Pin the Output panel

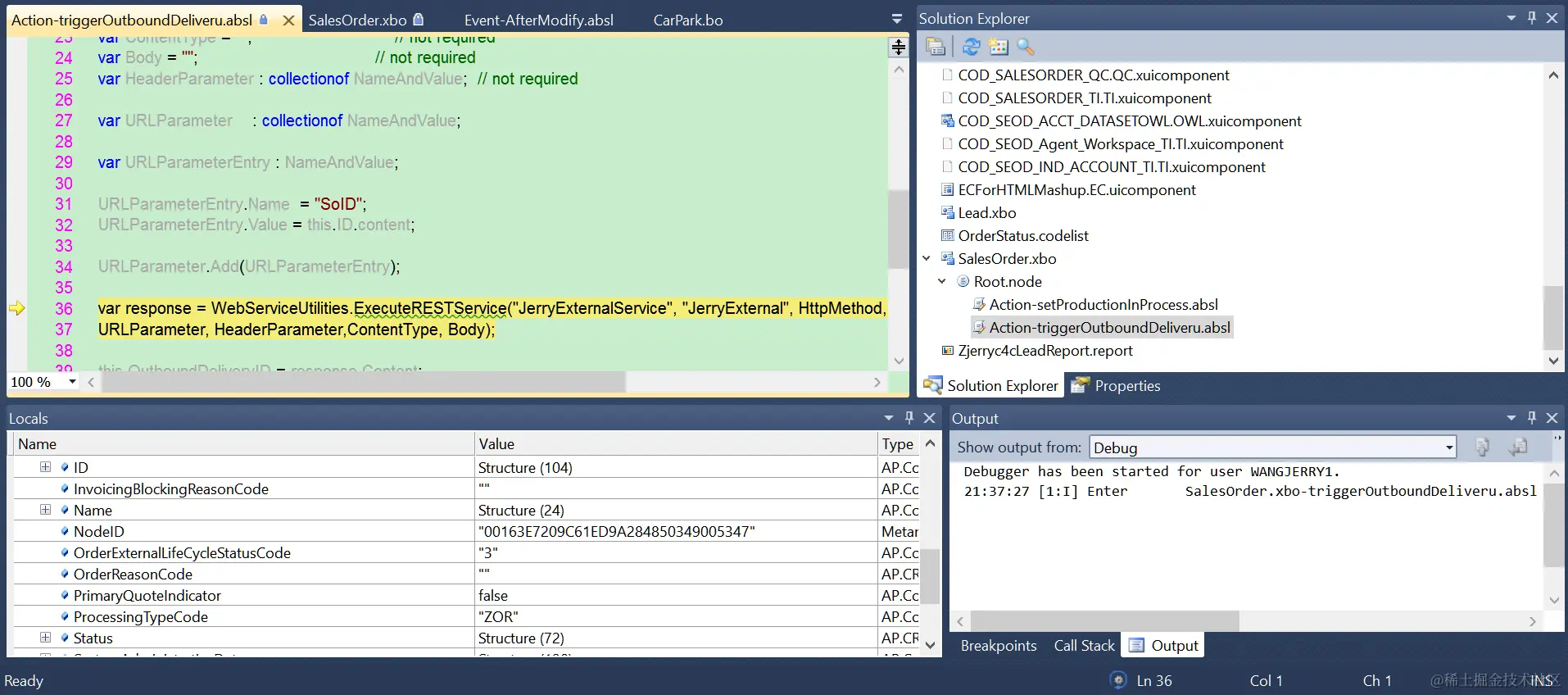pyautogui.click(x=1532, y=417)
